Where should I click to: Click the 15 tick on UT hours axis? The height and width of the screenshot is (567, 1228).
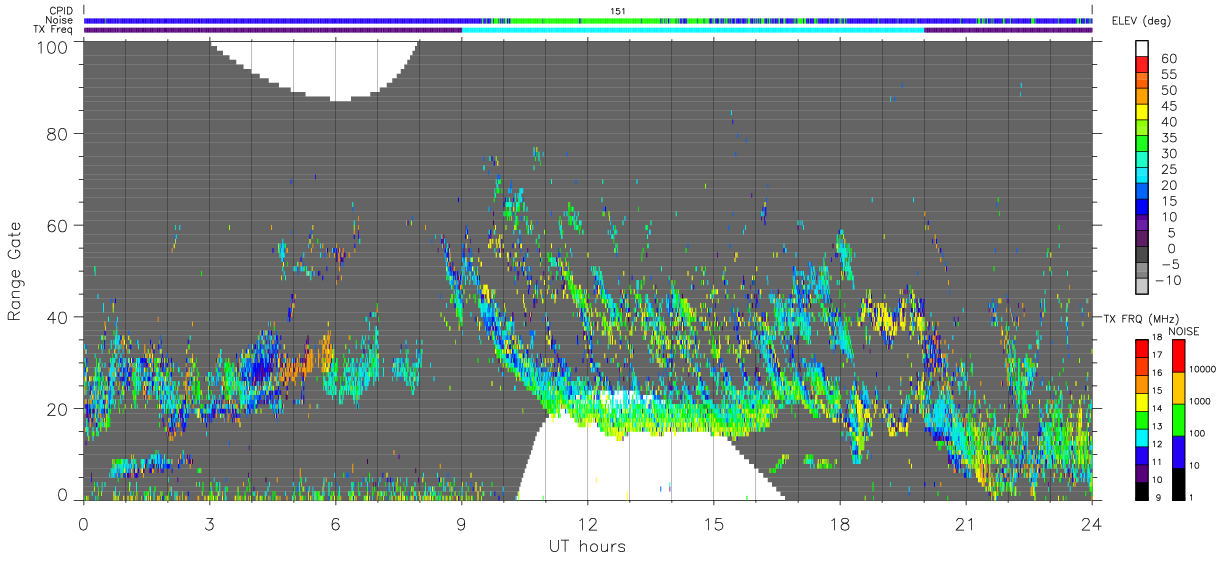pos(713,524)
